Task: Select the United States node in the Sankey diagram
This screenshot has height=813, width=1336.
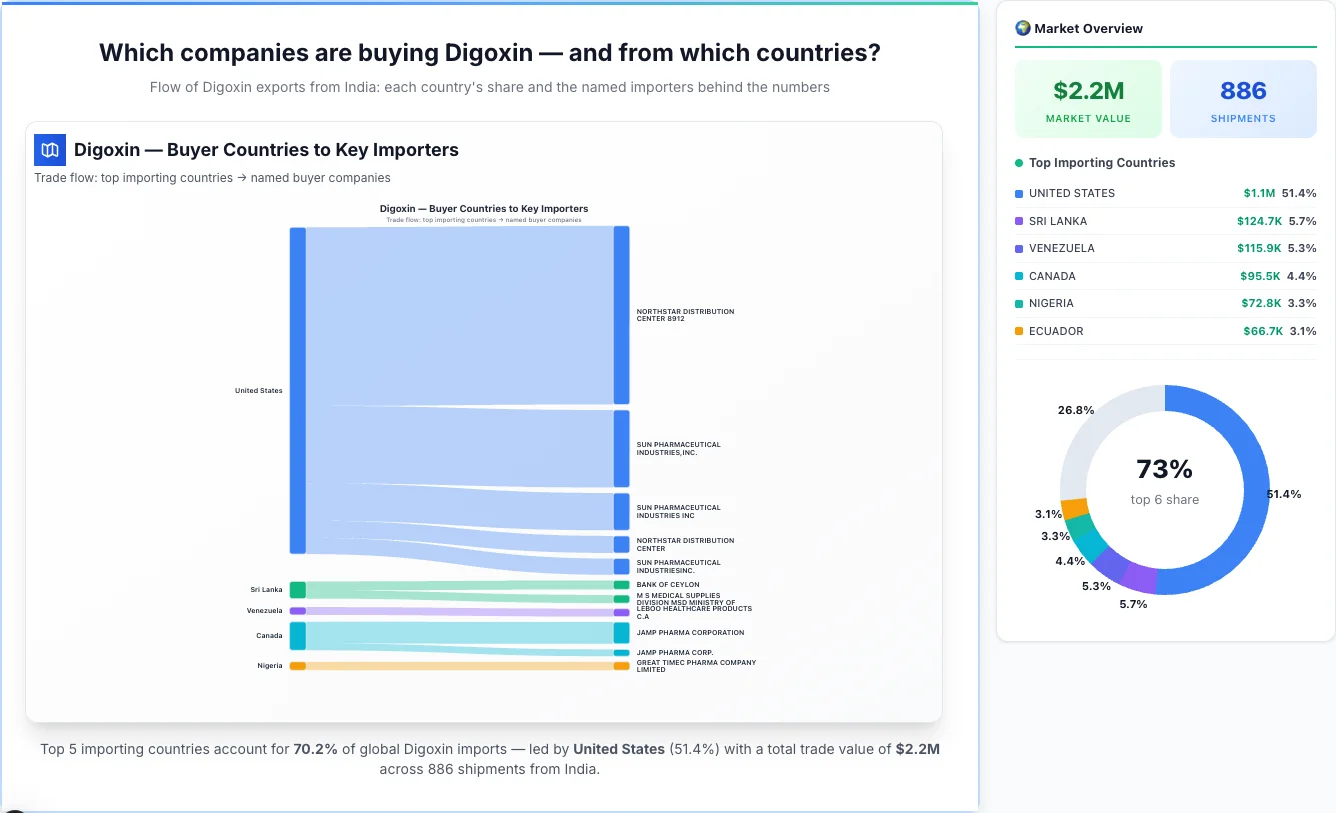Action: (295, 390)
